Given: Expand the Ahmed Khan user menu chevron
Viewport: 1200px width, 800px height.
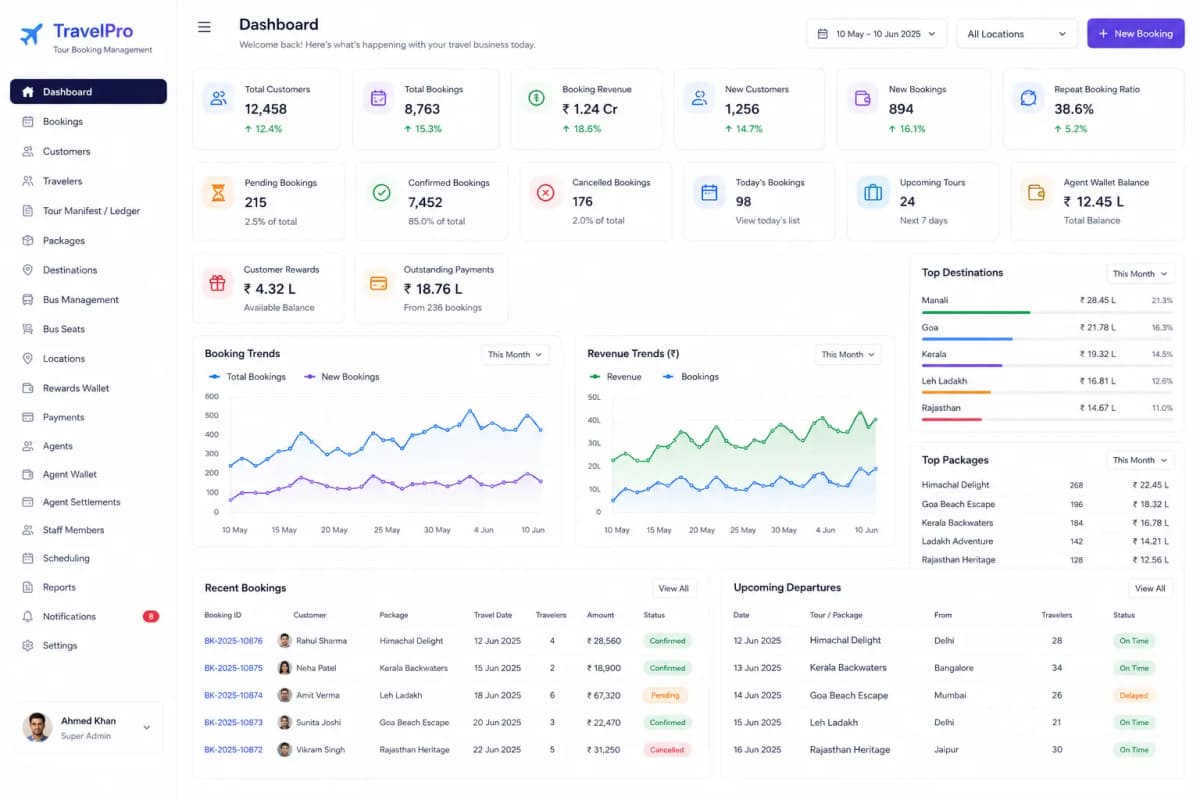Looking at the screenshot, I should [147, 728].
